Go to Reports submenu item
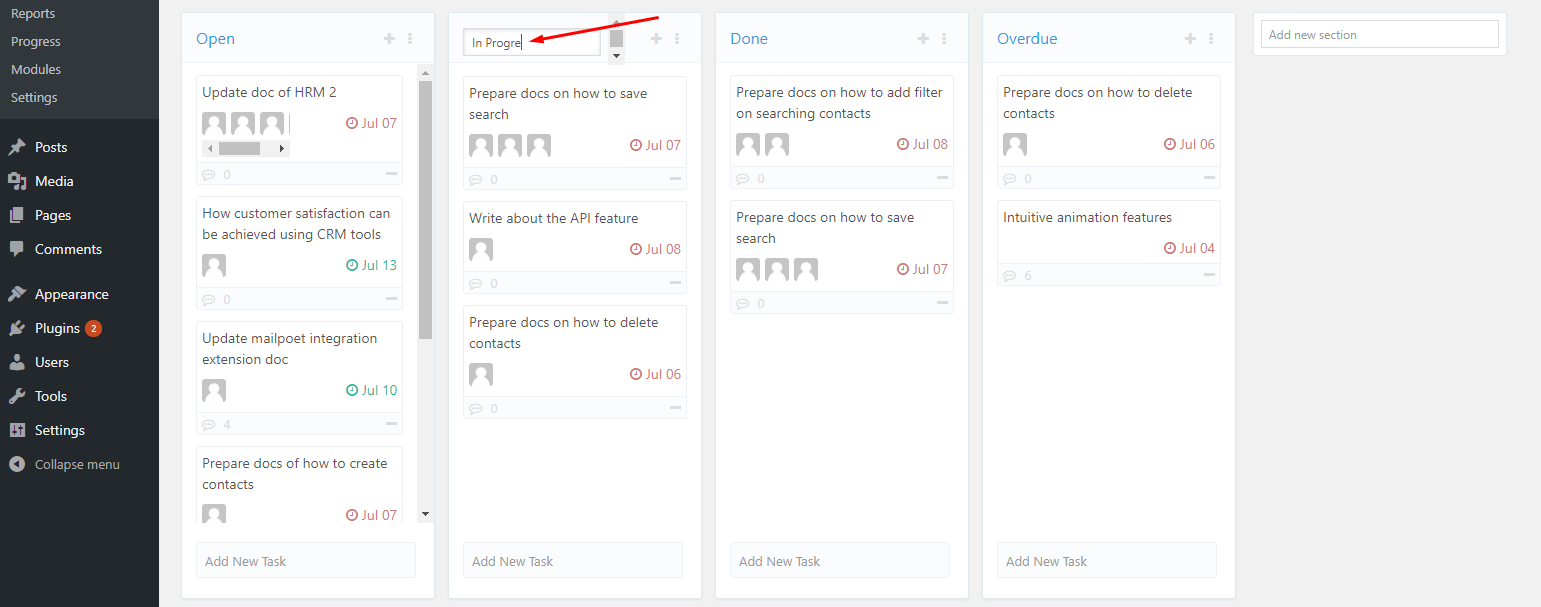The width and height of the screenshot is (1541, 607). [33, 14]
